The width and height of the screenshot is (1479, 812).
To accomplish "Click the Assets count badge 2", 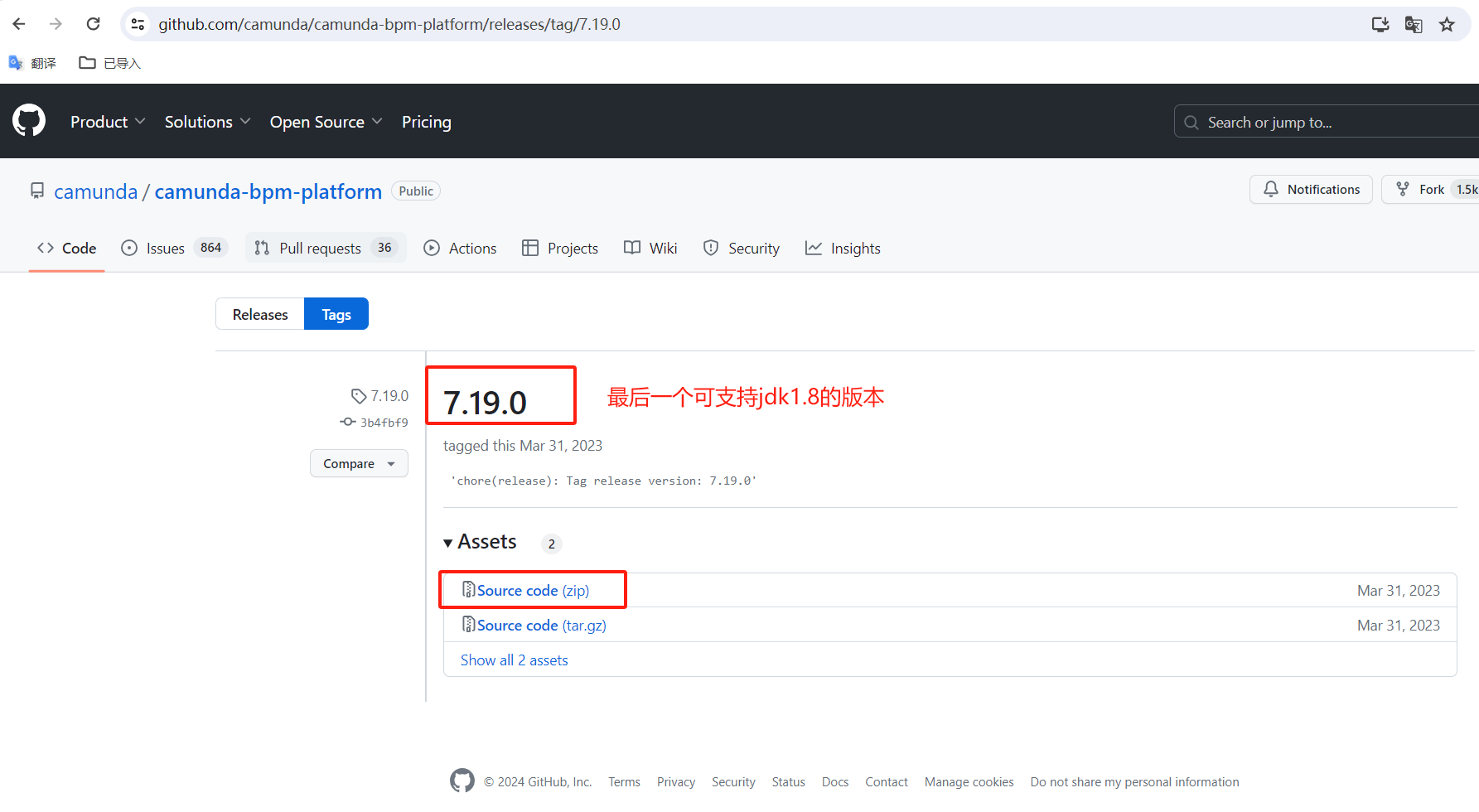I will [552, 544].
